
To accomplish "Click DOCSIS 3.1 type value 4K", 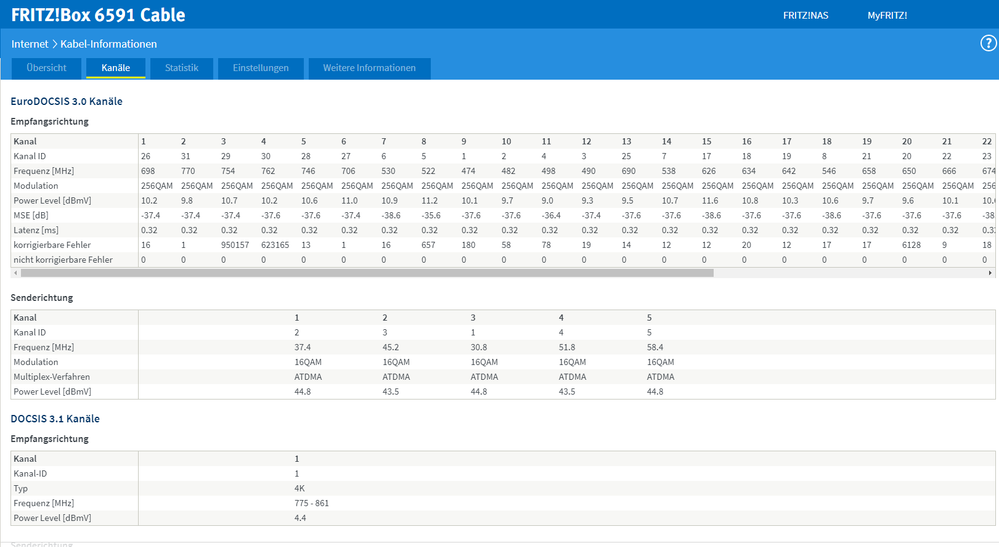I will coord(299,488).
